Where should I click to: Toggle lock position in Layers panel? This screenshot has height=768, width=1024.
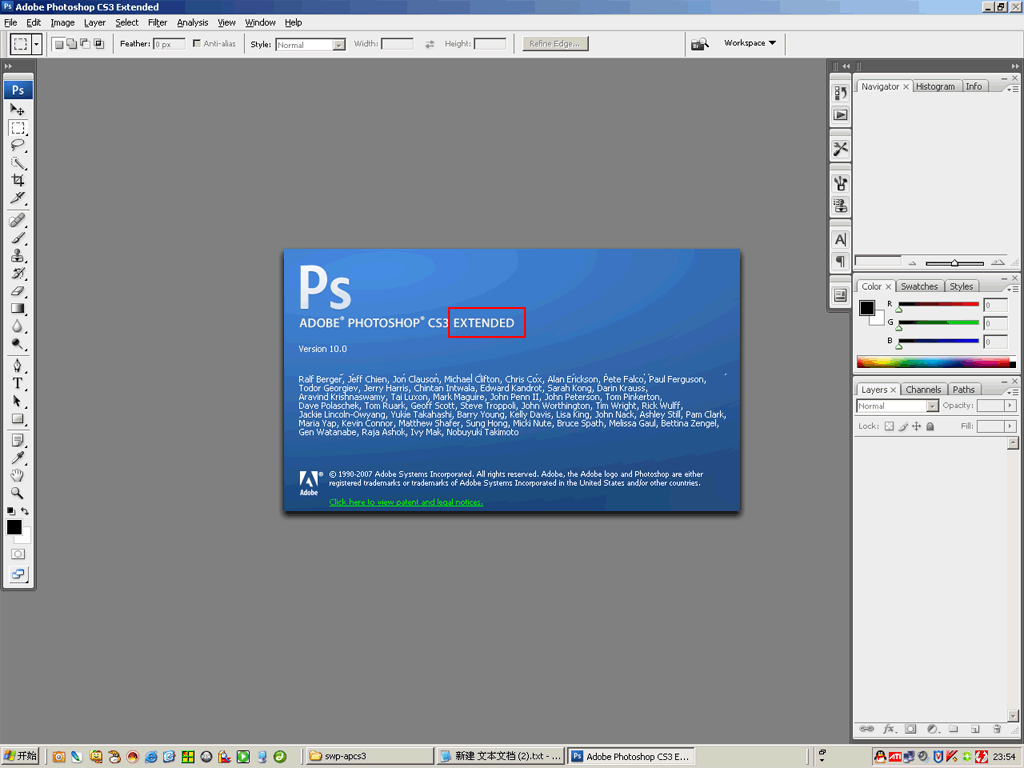point(916,426)
